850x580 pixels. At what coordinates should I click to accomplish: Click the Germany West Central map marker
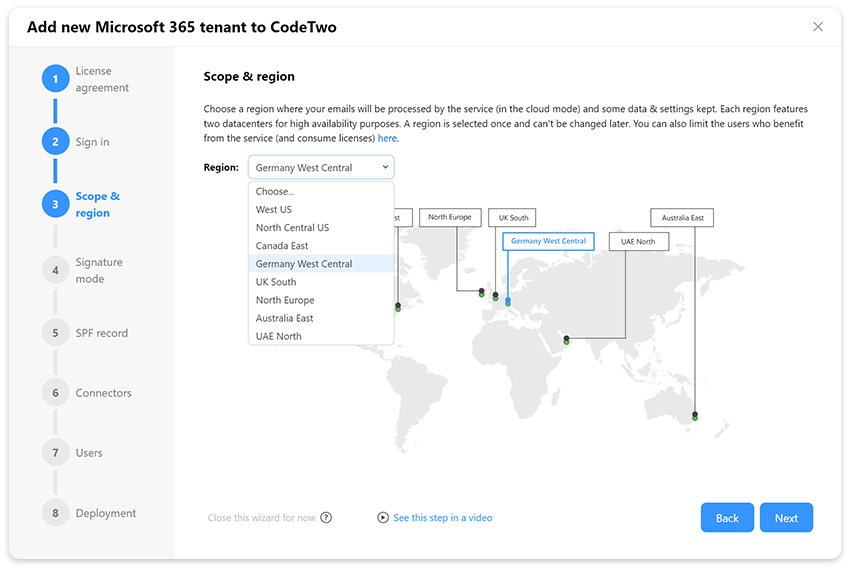coord(507,301)
